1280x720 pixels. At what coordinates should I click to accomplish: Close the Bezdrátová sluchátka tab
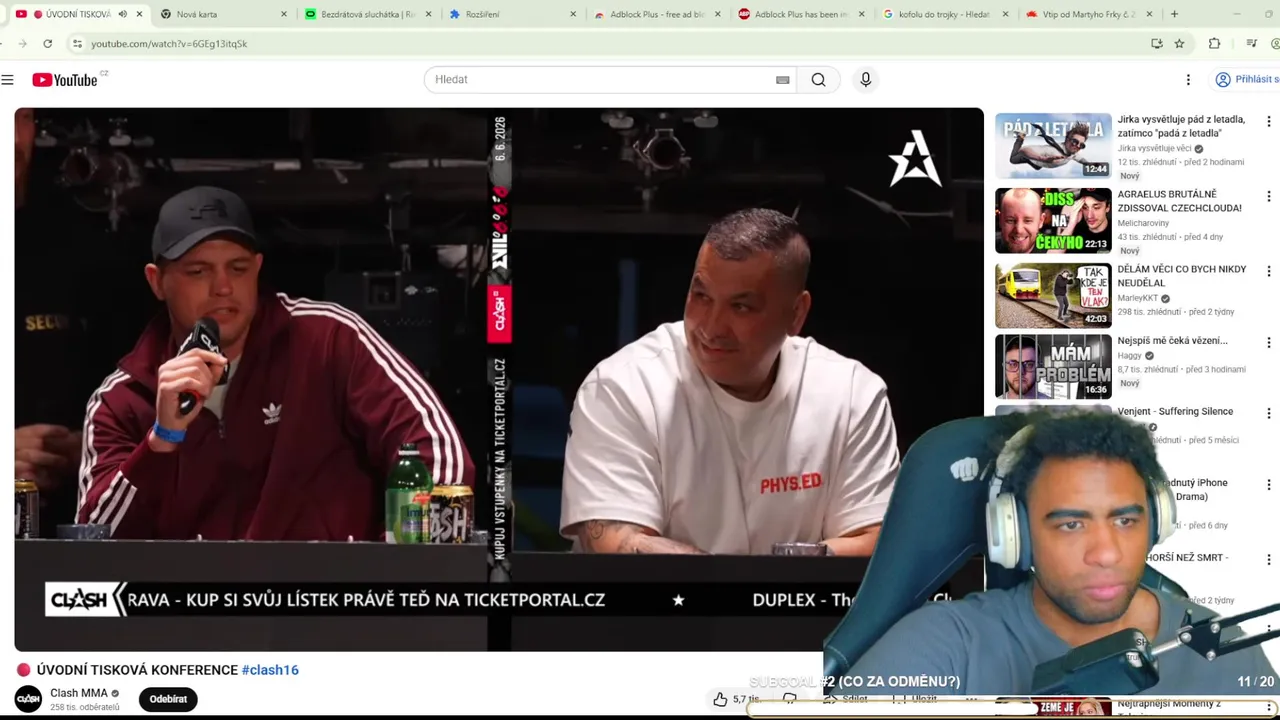[429, 14]
